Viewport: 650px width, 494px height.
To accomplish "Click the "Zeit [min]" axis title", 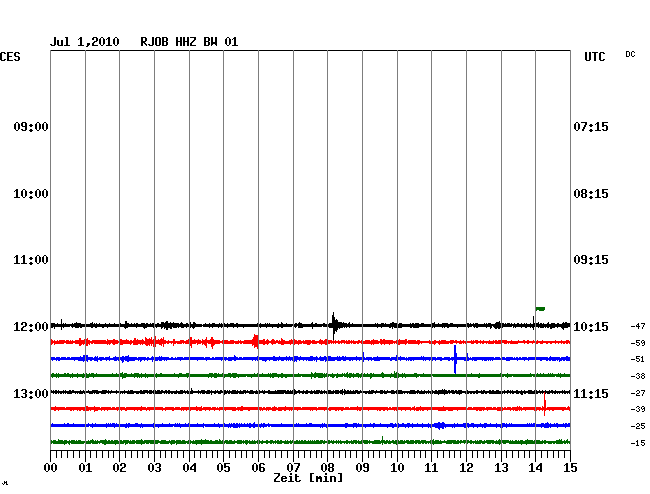I will (x=308, y=478).
